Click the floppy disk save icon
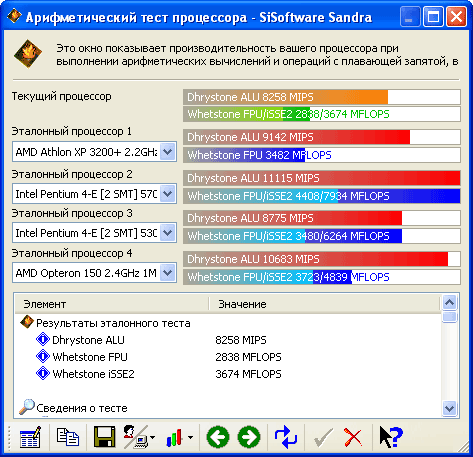 pos(105,437)
